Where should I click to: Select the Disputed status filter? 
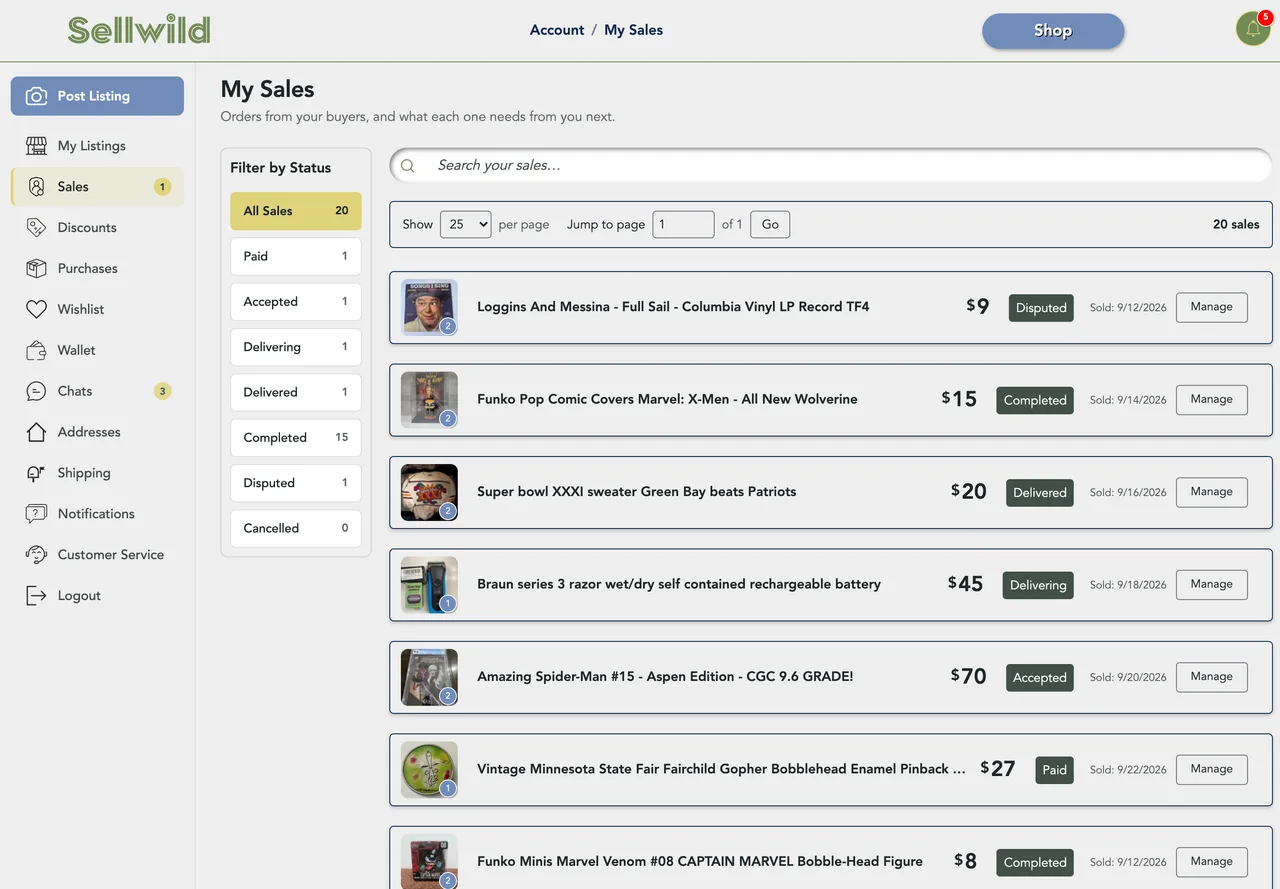click(x=296, y=483)
